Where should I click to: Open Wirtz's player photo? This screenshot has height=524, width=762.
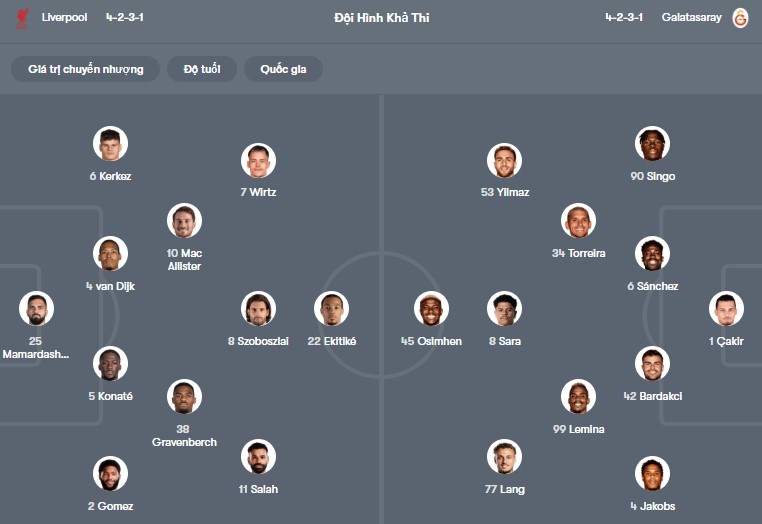(258, 160)
